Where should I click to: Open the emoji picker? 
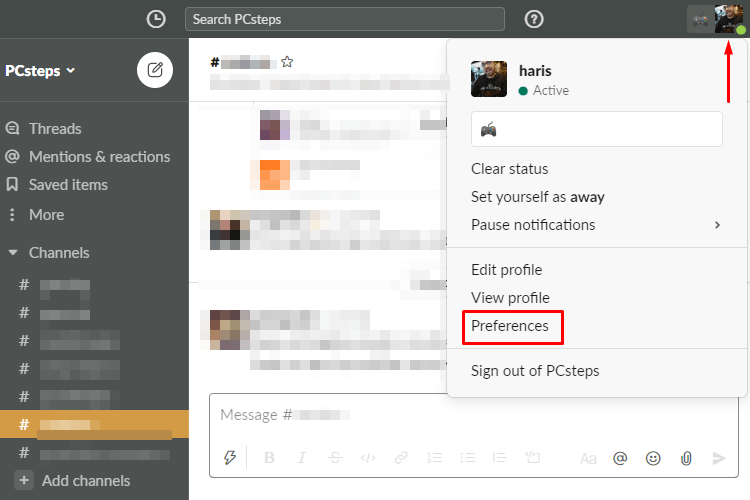coord(653,458)
